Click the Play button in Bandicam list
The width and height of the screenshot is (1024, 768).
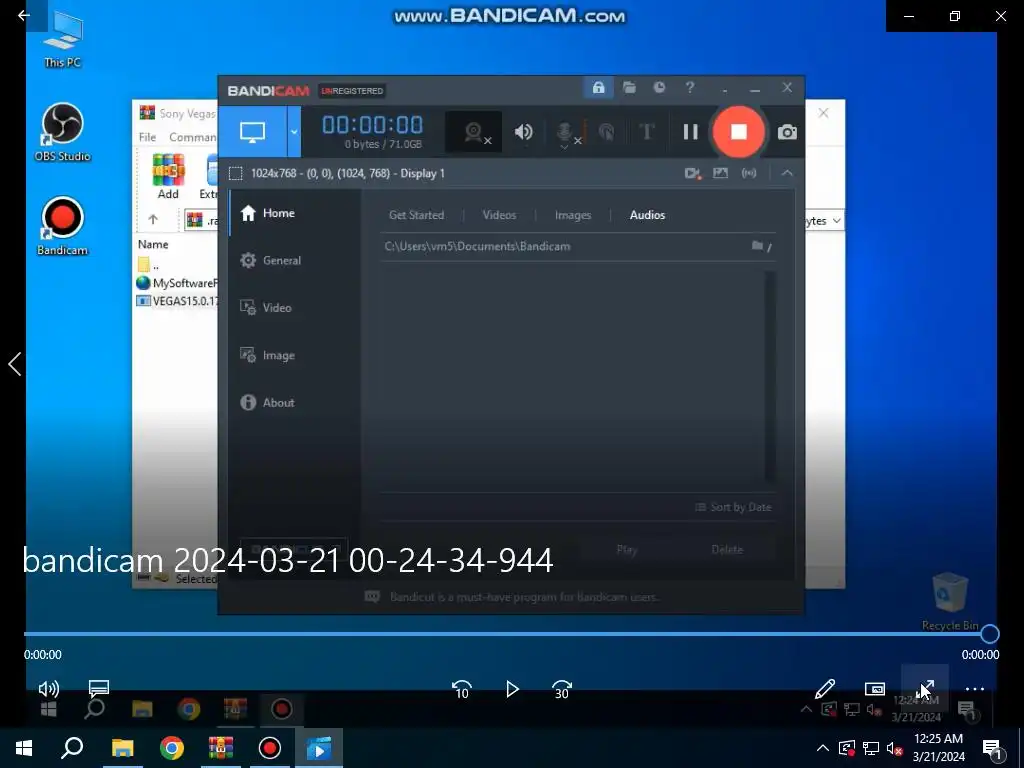[626, 549]
